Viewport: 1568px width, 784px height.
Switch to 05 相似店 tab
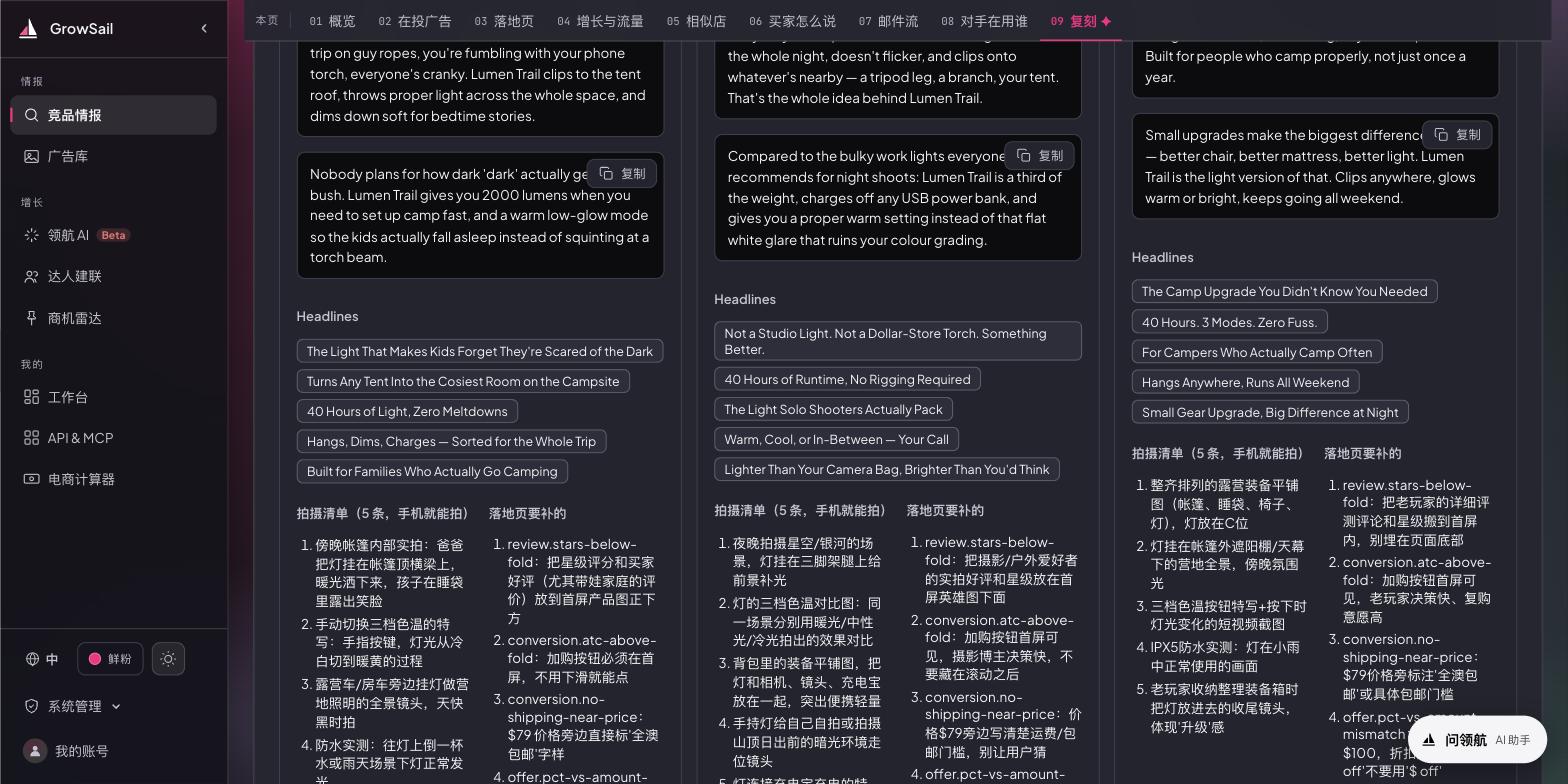696,21
